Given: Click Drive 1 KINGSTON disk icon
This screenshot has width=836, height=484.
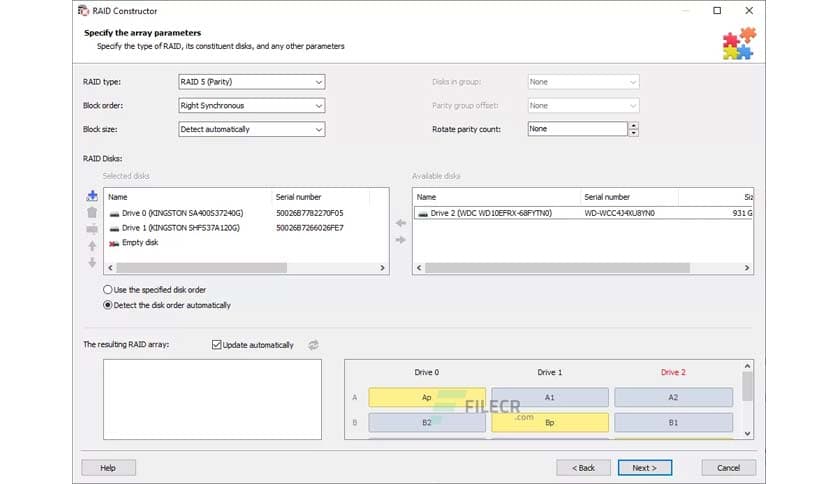Looking at the screenshot, I should (x=114, y=228).
